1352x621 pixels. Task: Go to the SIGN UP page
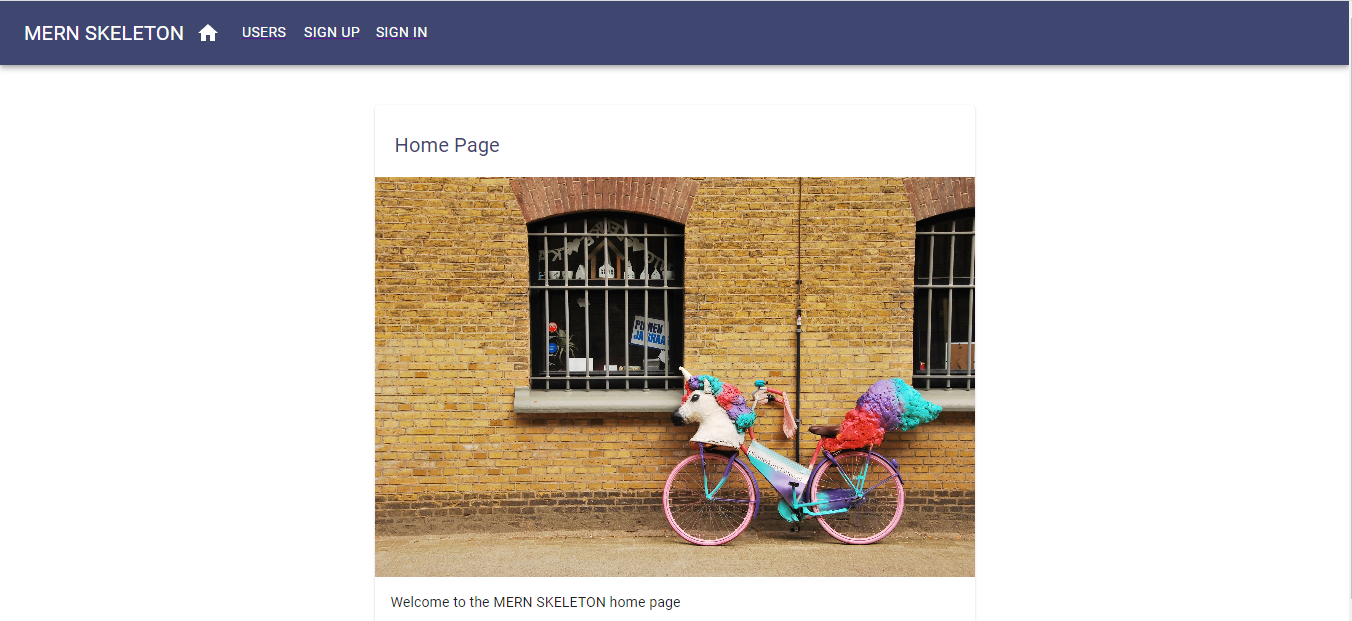click(x=332, y=32)
